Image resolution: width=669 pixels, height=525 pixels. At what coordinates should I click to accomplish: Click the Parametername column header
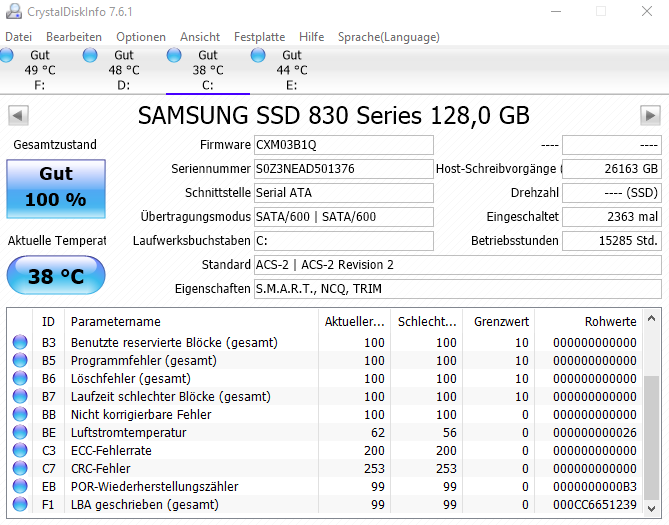[x=191, y=321]
